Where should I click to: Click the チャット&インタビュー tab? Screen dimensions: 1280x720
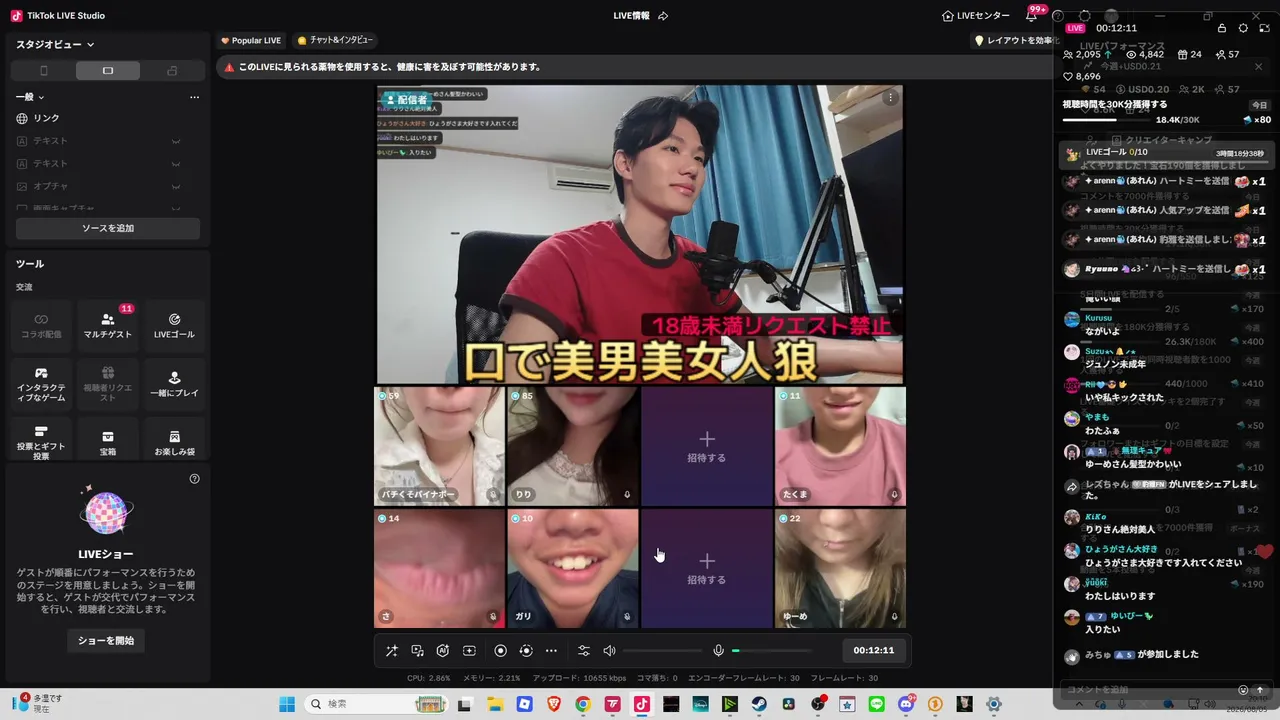point(335,41)
